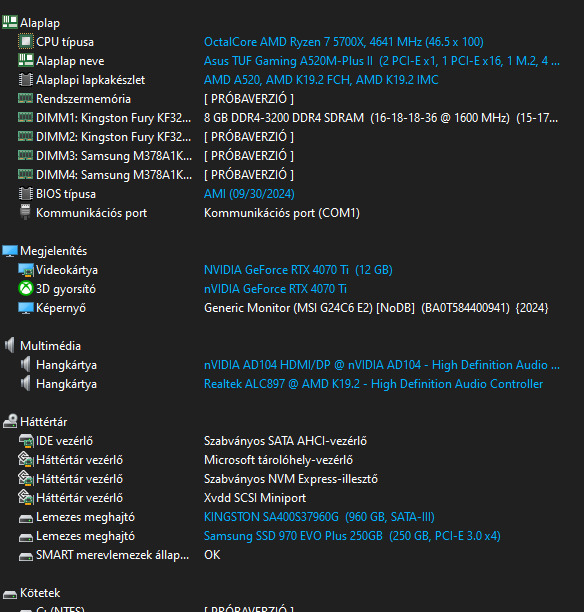The image size is (584, 612).
Task: Select the Háttértár section header
Action: [43, 422]
